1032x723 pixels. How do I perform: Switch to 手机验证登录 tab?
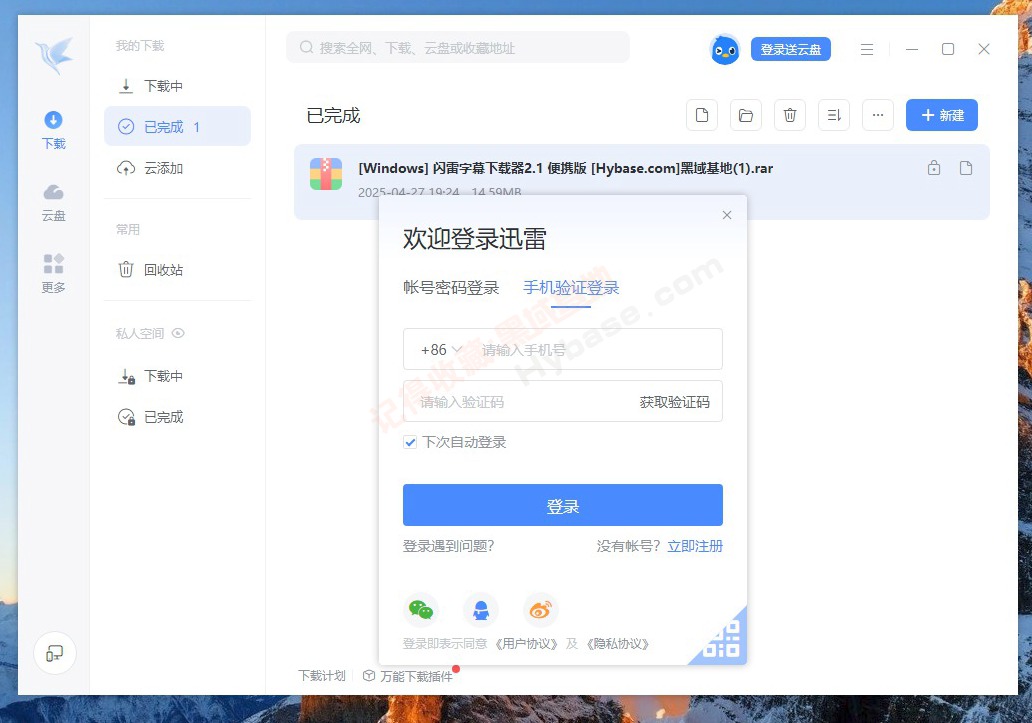571,287
